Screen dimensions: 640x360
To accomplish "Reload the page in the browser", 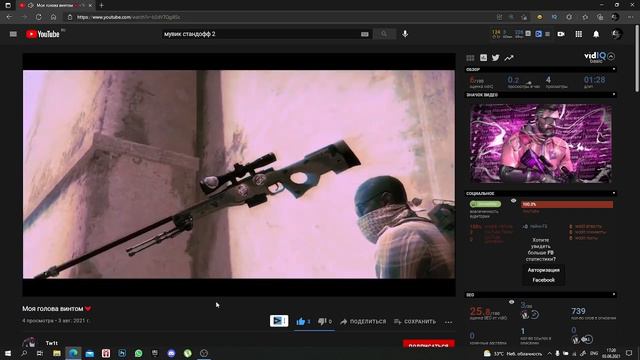I will [x=38, y=17].
